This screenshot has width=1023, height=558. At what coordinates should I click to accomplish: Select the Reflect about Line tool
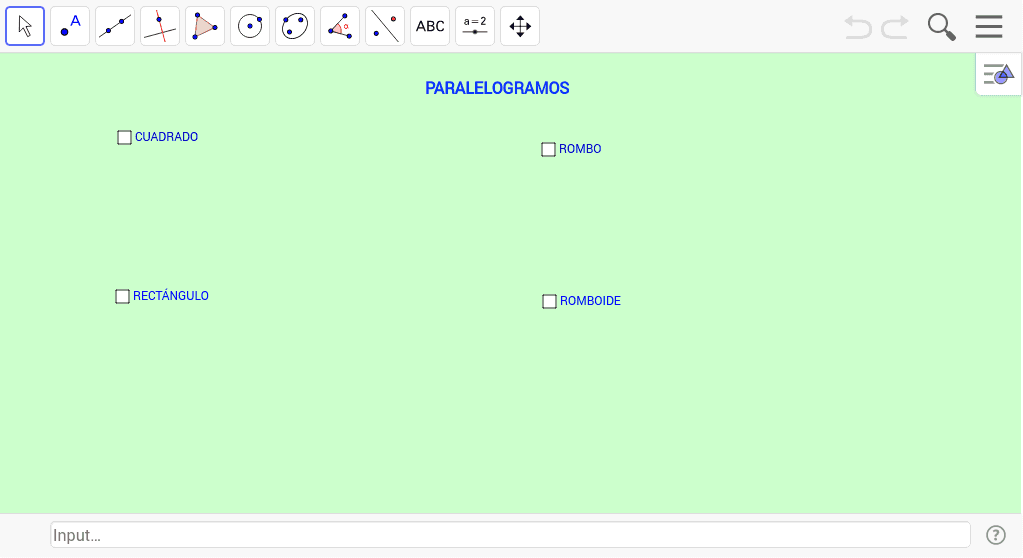[385, 26]
